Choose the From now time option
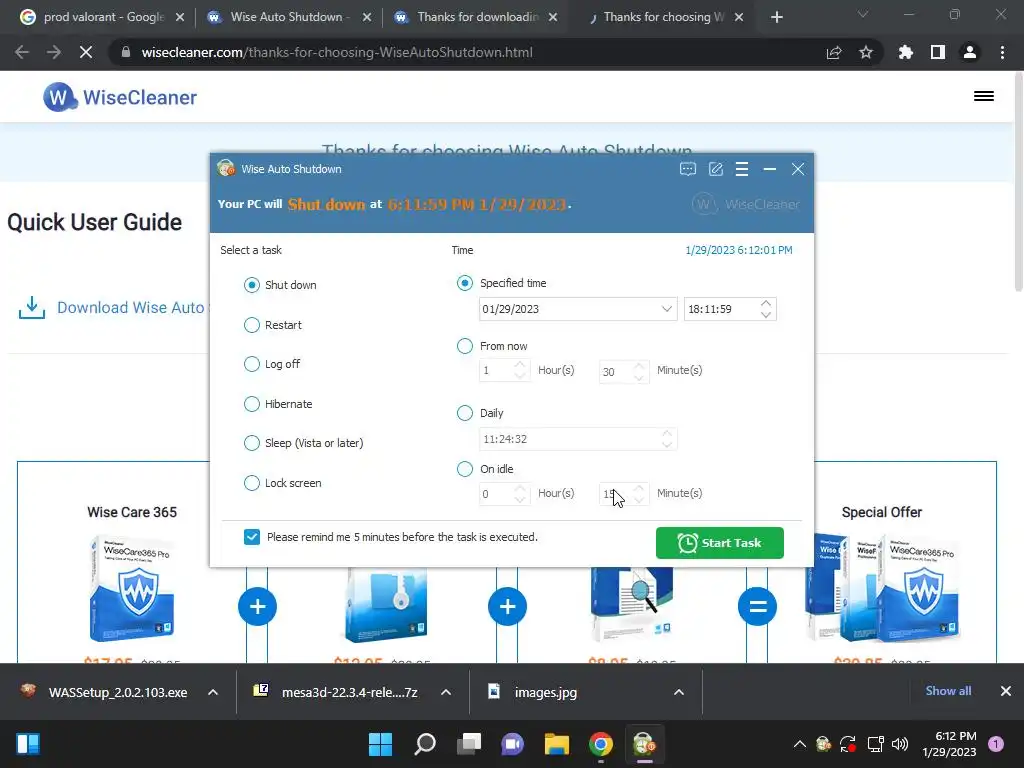 click(464, 346)
